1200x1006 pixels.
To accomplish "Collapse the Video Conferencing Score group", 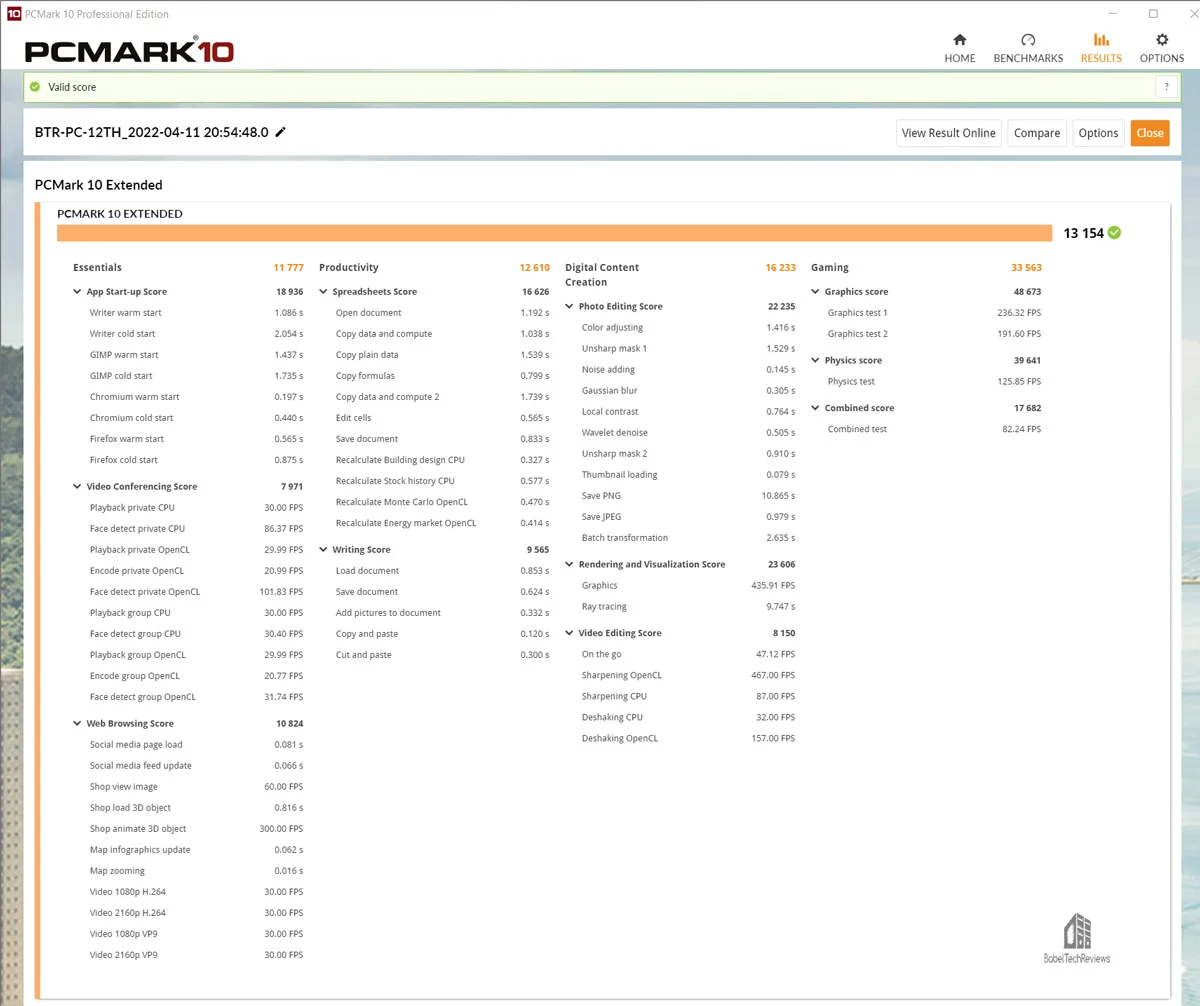I will click(x=78, y=487).
